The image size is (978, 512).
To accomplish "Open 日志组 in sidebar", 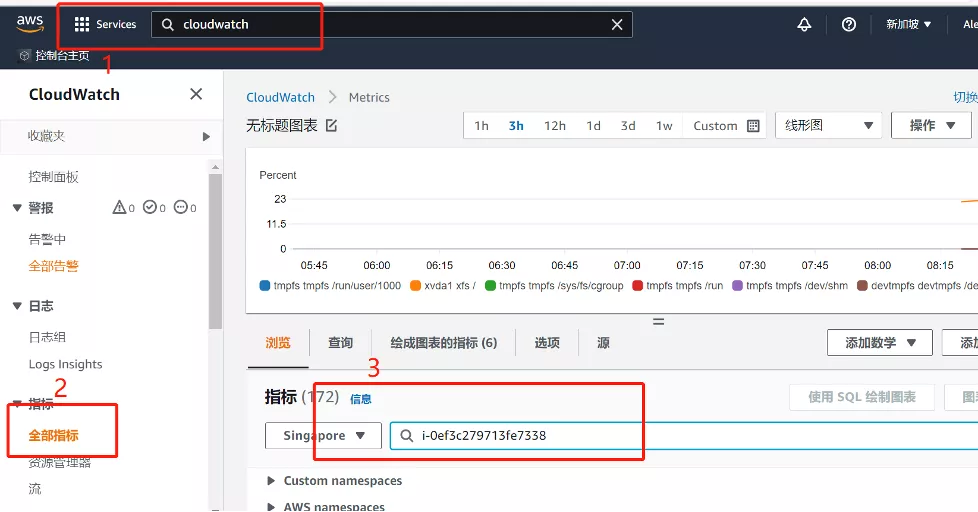I will (x=47, y=337).
